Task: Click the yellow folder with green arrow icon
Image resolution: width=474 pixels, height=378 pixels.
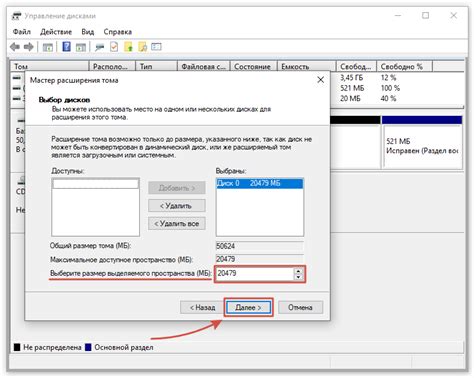Action: coord(128,47)
